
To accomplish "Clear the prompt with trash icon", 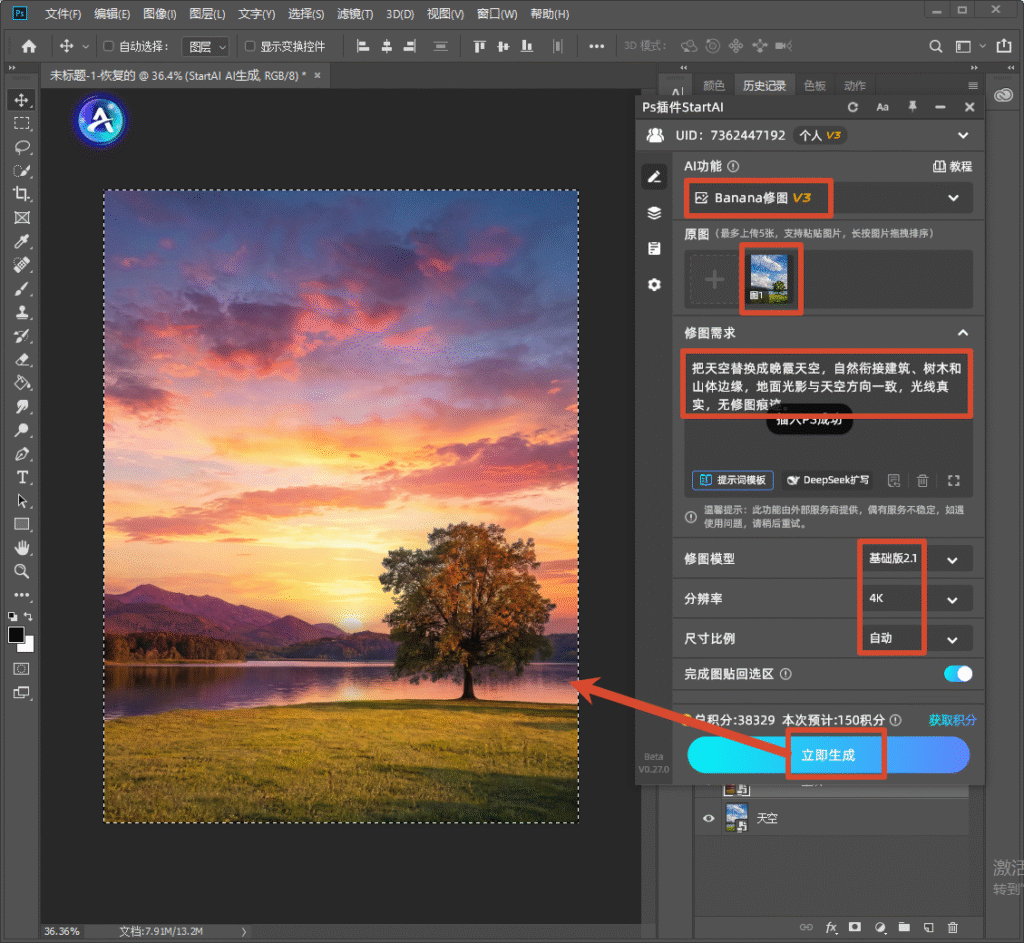I will click(922, 481).
